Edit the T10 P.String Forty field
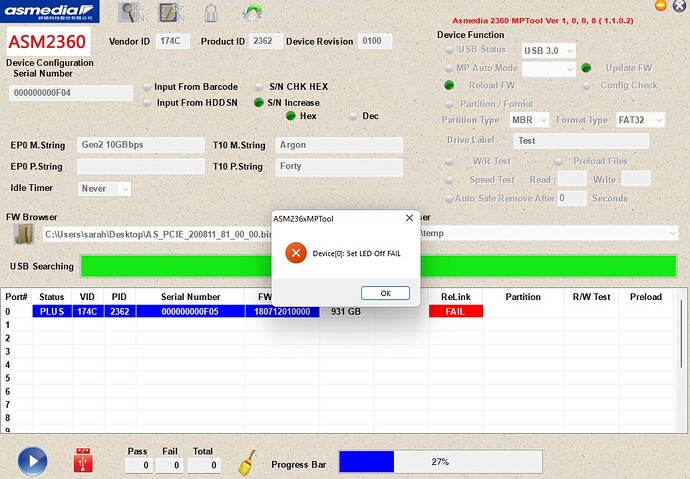690x479 pixels. tap(339, 167)
